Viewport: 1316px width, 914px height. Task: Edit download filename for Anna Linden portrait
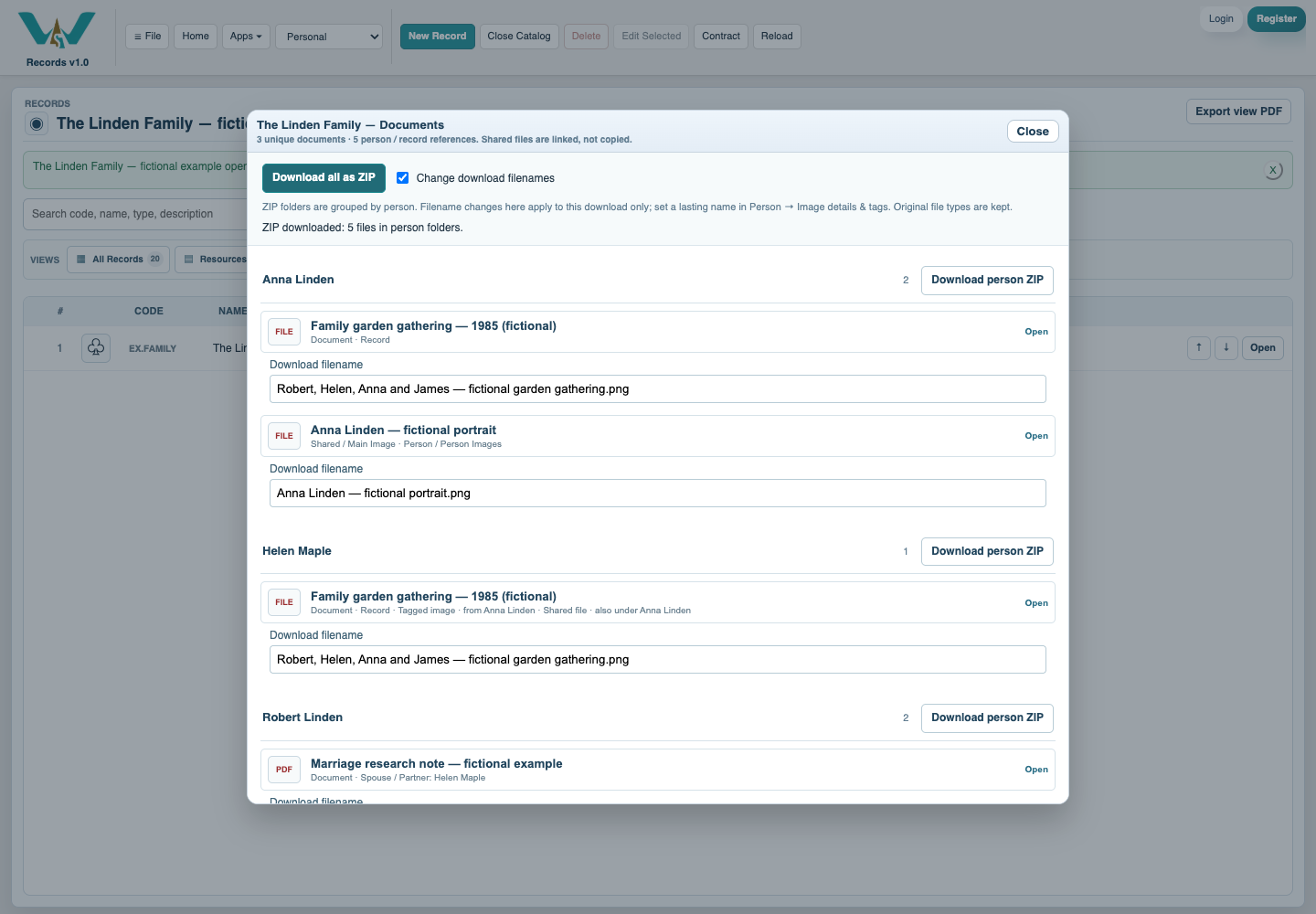658,494
